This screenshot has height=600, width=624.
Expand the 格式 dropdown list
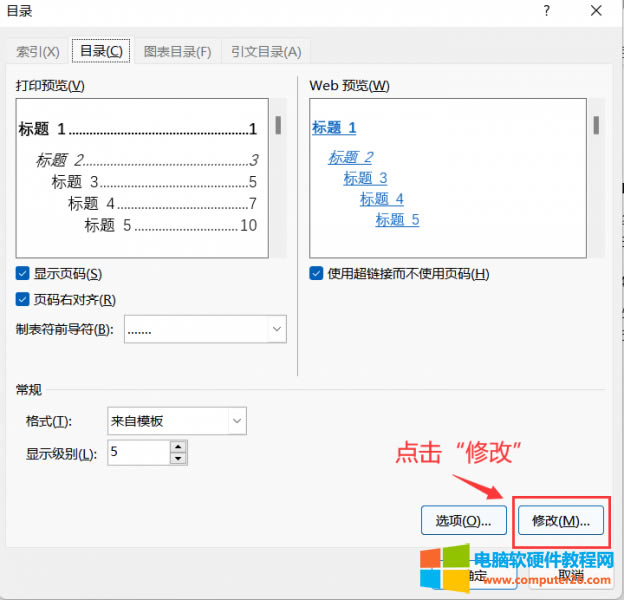[237, 421]
